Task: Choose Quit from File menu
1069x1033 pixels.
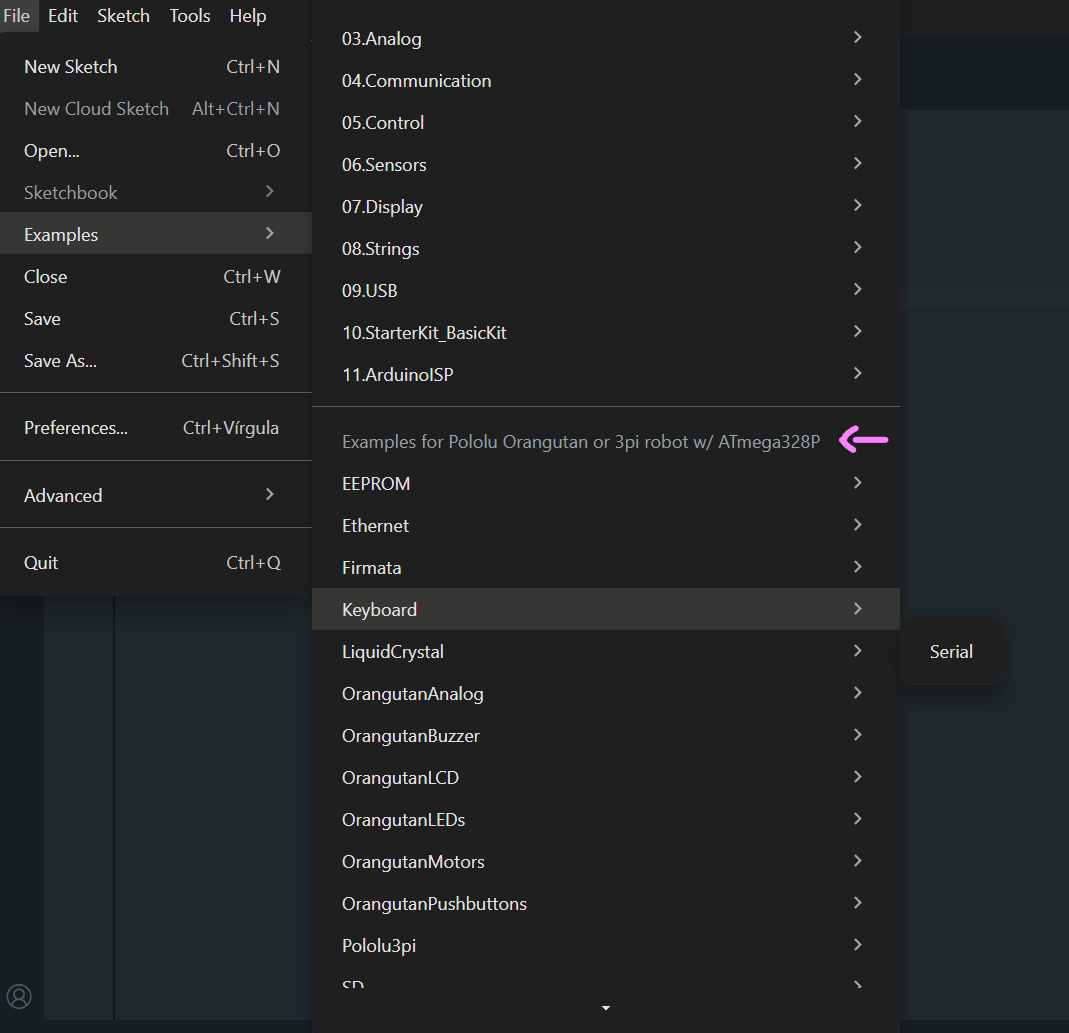Action: point(156,563)
